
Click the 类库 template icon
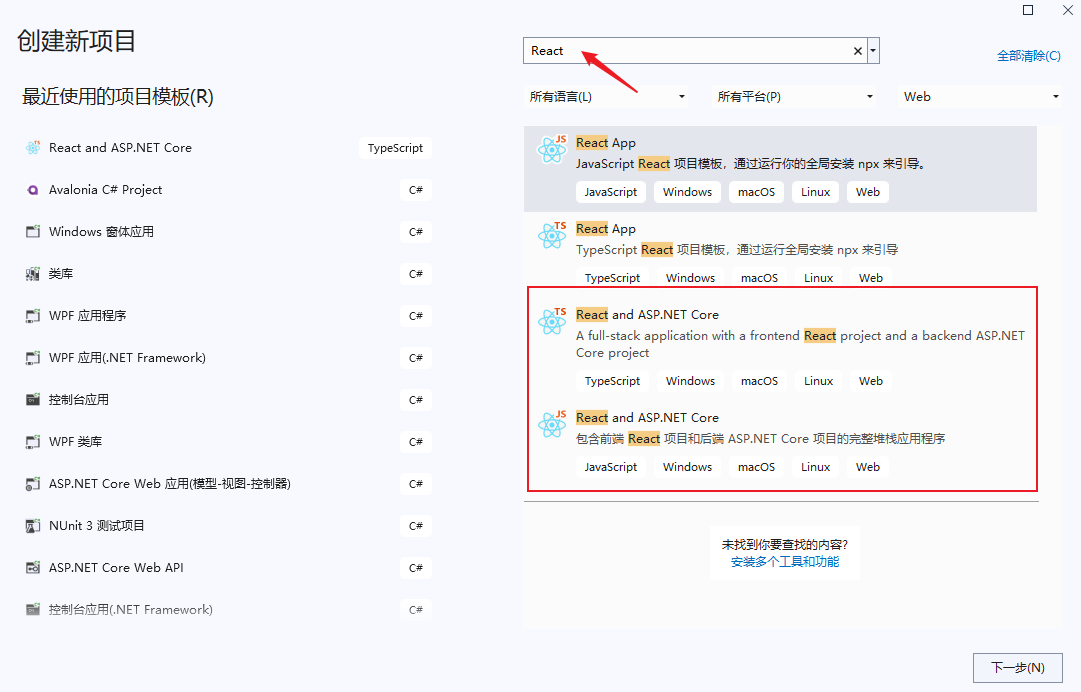[x=32, y=274]
